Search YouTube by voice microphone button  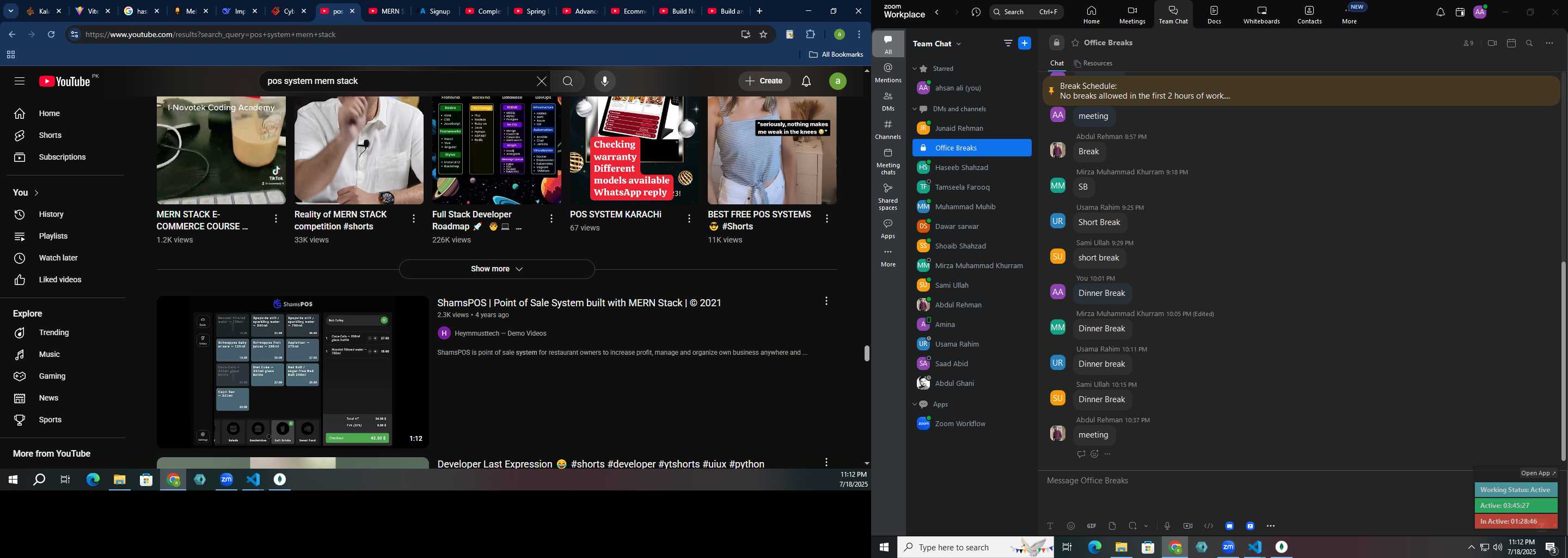[604, 81]
